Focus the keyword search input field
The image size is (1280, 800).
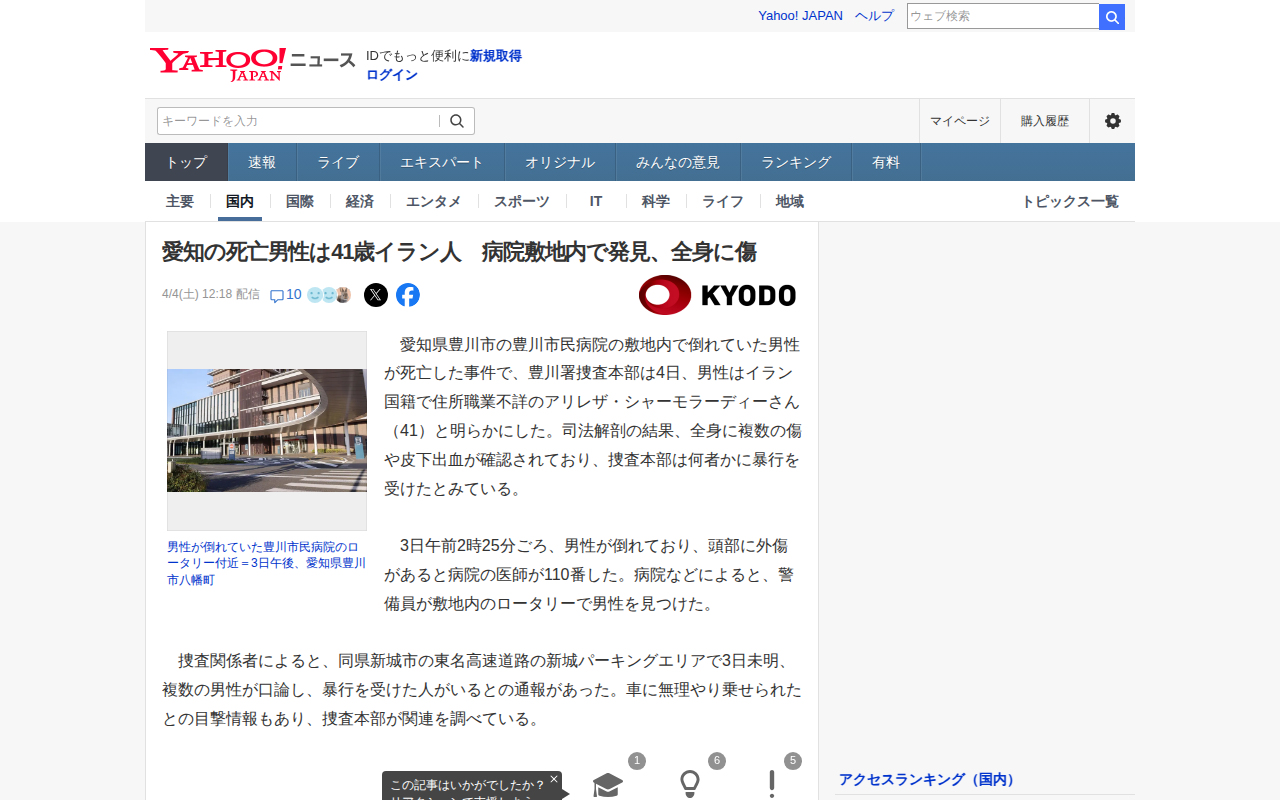(x=298, y=121)
